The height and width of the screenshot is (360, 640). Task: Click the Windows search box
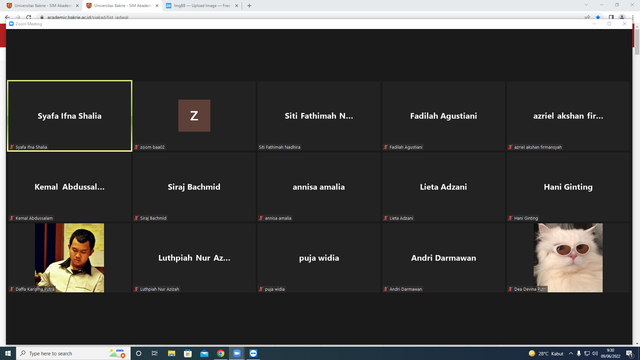(73, 353)
